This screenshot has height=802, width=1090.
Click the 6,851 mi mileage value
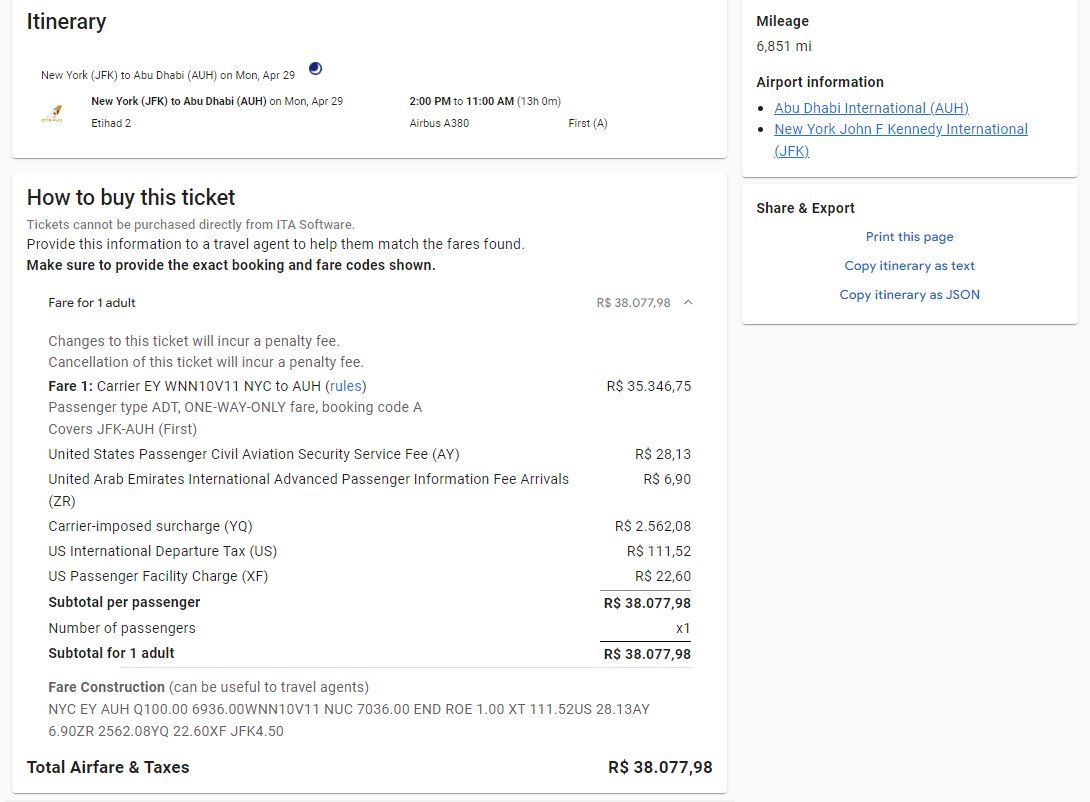pyautogui.click(x=784, y=47)
